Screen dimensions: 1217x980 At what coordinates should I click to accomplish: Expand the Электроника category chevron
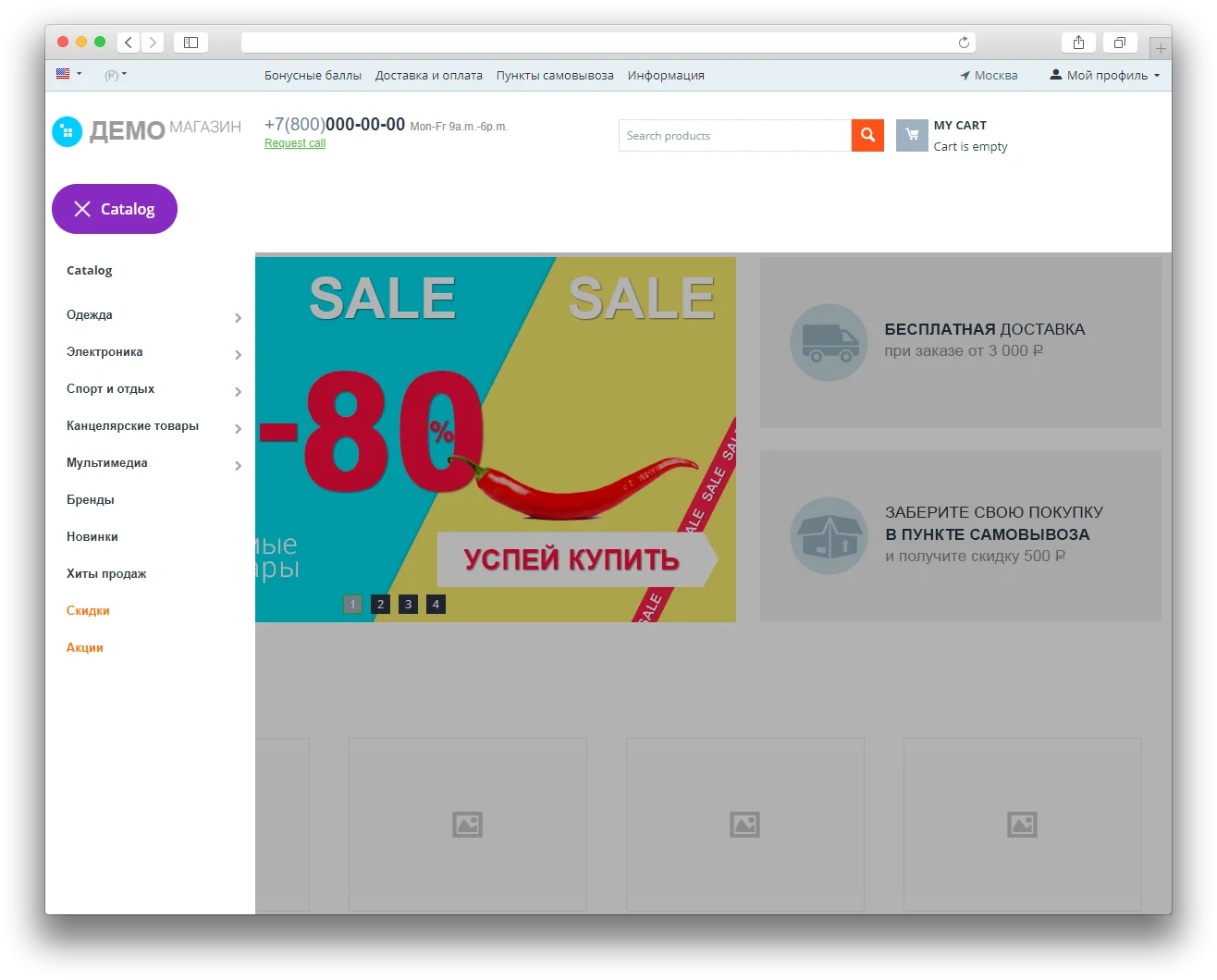click(x=238, y=355)
